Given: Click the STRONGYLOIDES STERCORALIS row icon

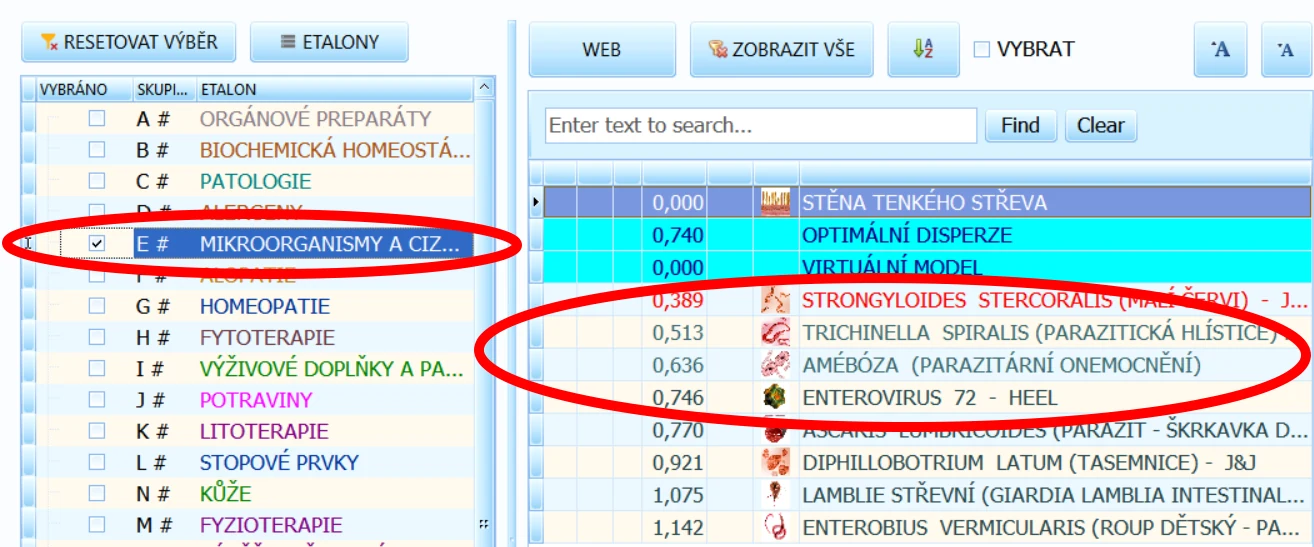Looking at the screenshot, I should pyautogui.click(x=776, y=300).
